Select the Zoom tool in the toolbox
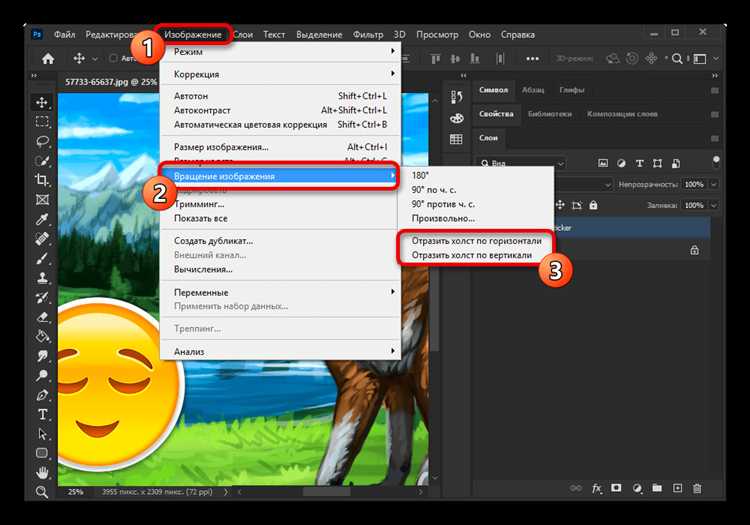Screen dimensions: 750x525 tap(42, 492)
